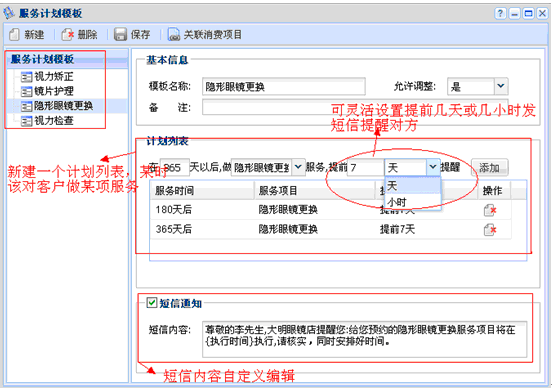
Task: Click the window title app icon
Action: (x=9, y=13)
